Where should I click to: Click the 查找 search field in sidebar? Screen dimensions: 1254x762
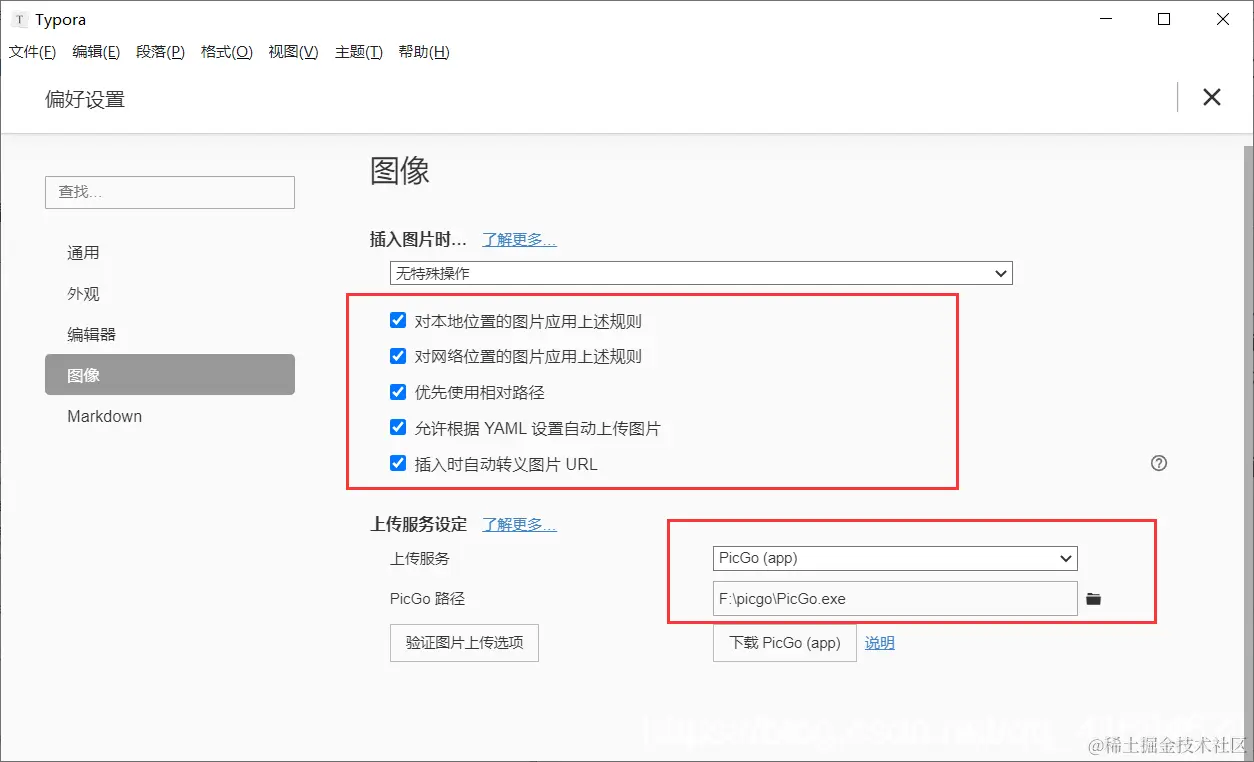[169, 192]
